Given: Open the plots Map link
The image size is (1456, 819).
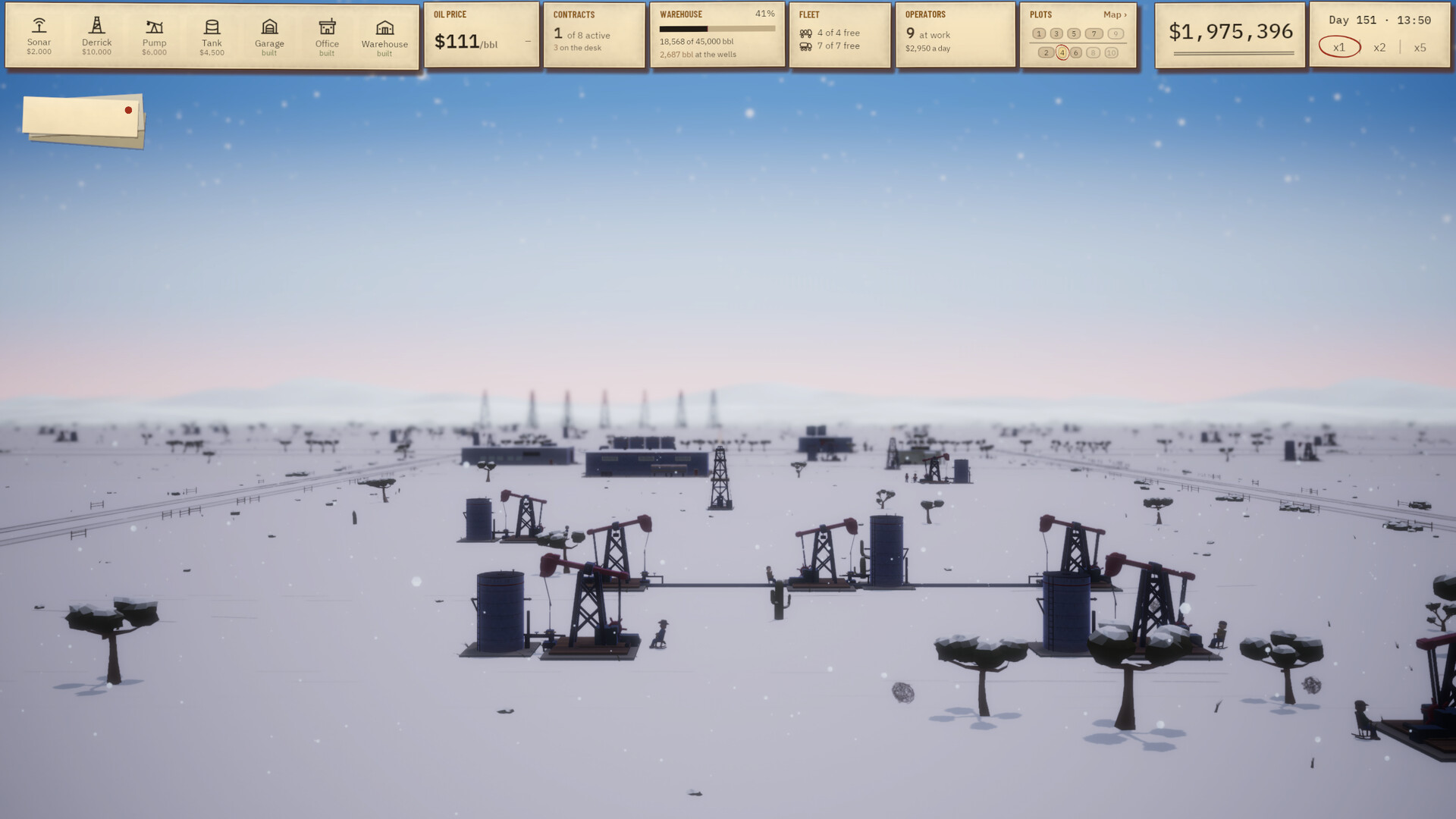Looking at the screenshot, I should (x=1115, y=14).
